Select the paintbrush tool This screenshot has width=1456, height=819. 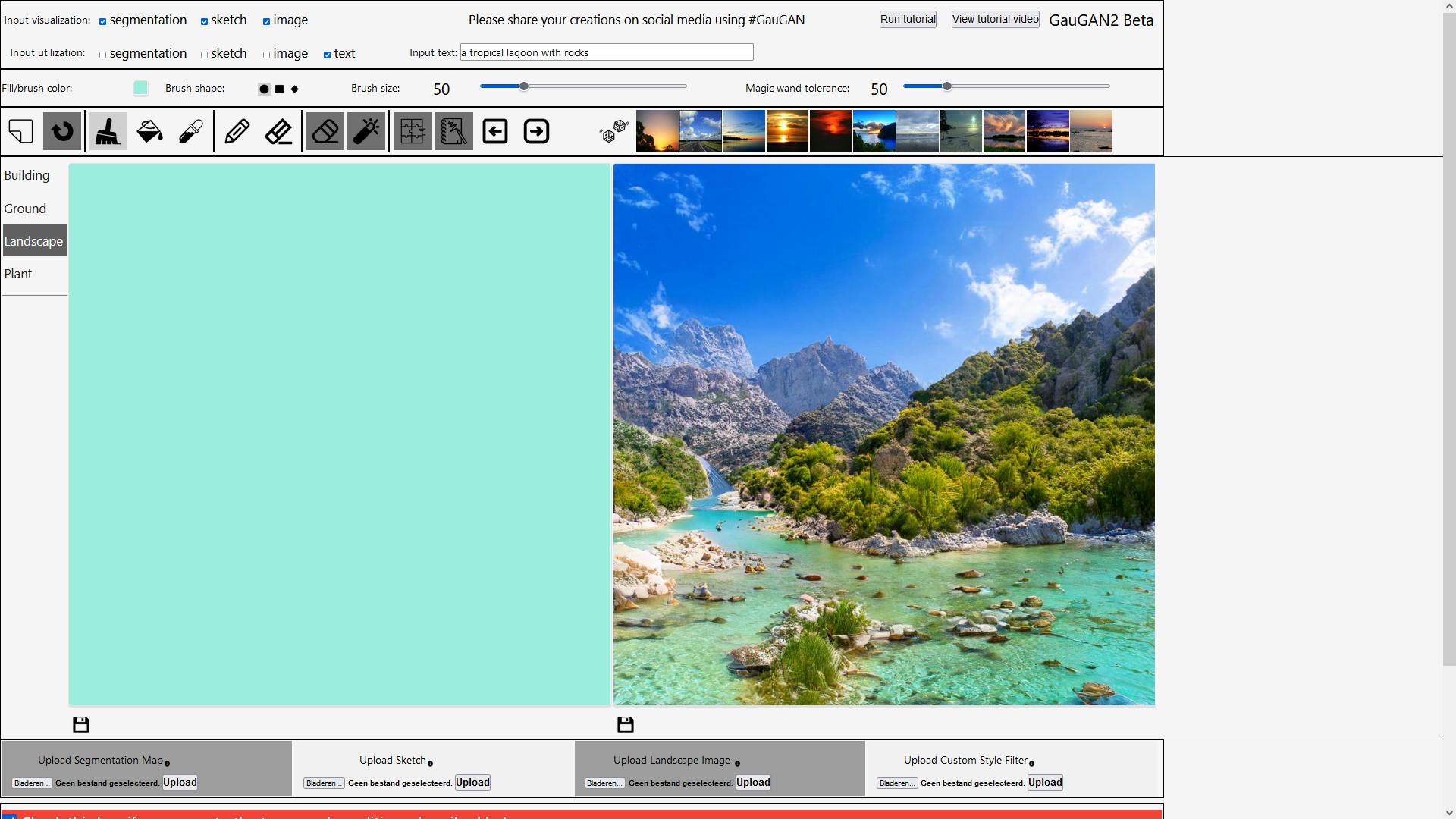coord(108,131)
